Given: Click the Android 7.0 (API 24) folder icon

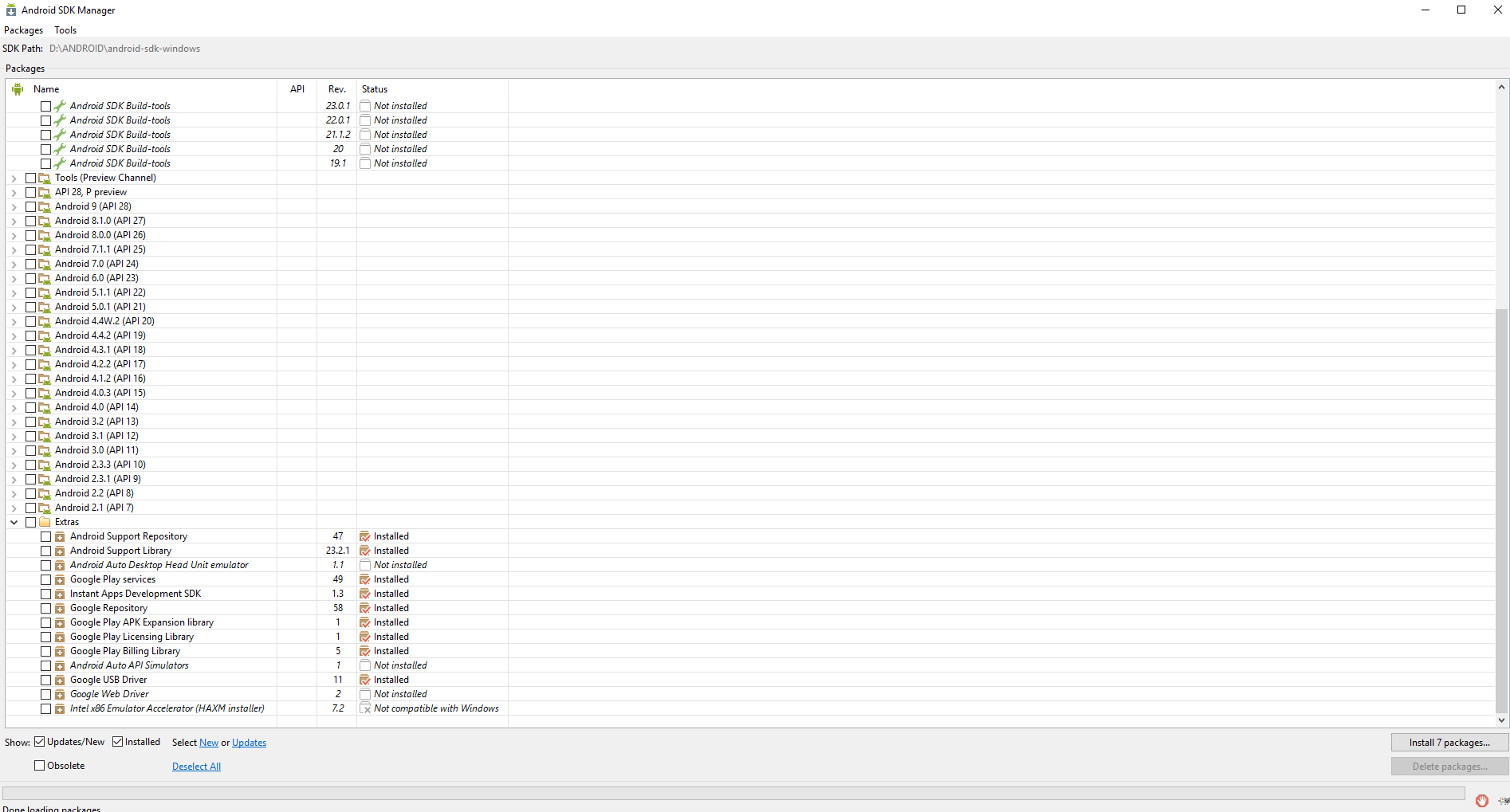Looking at the screenshot, I should point(45,264).
